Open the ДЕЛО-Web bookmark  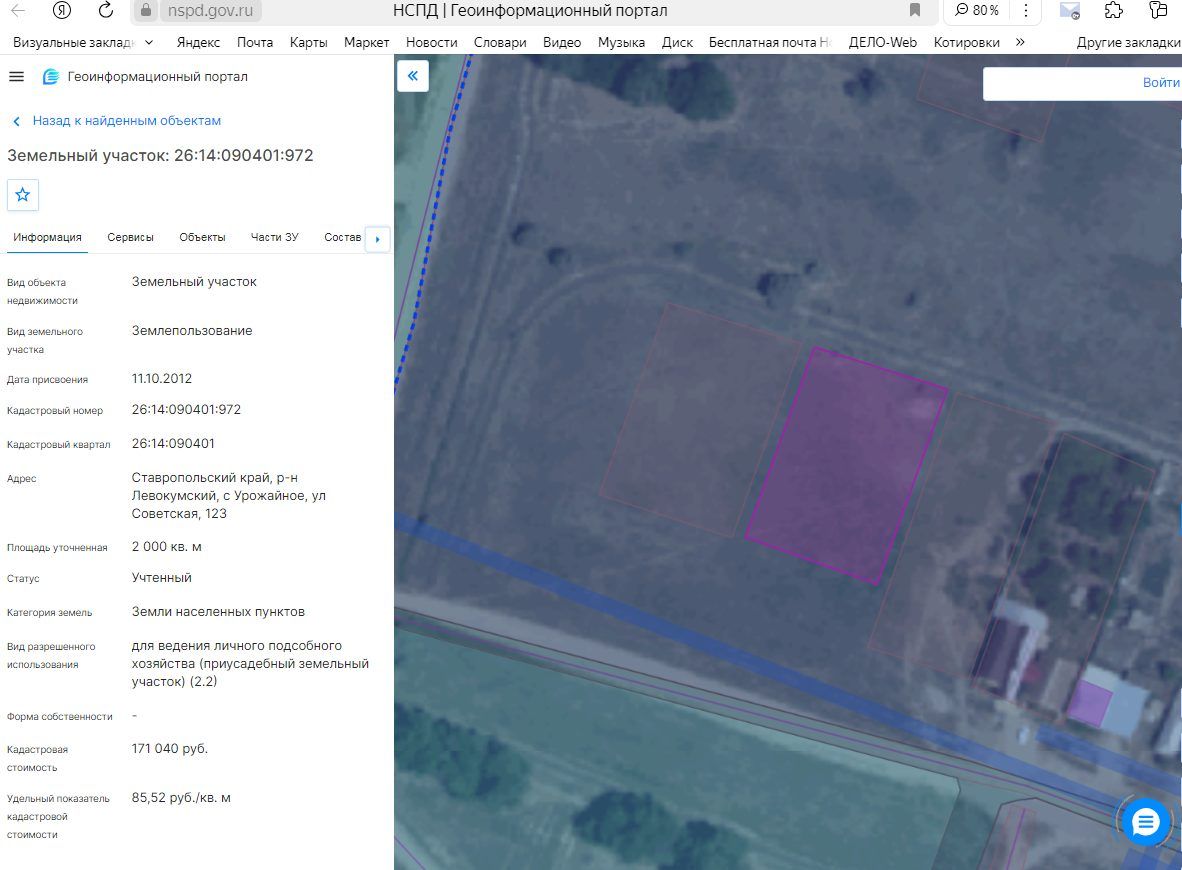pos(883,42)
